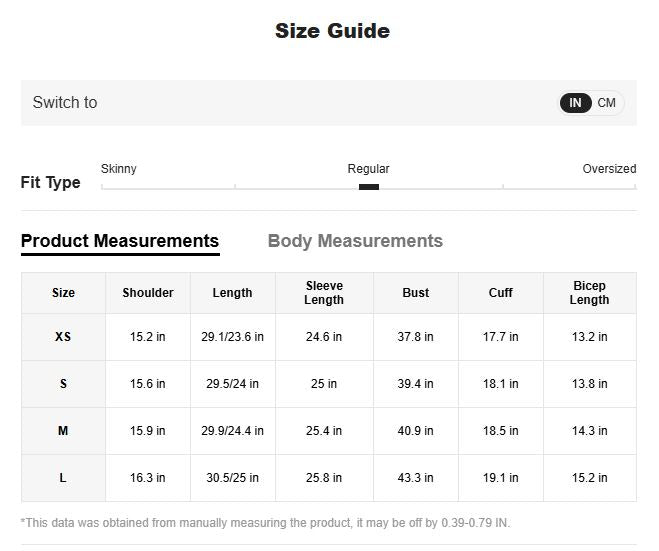
Task: Select the XS size row header
Action: (x=63, y=337)
